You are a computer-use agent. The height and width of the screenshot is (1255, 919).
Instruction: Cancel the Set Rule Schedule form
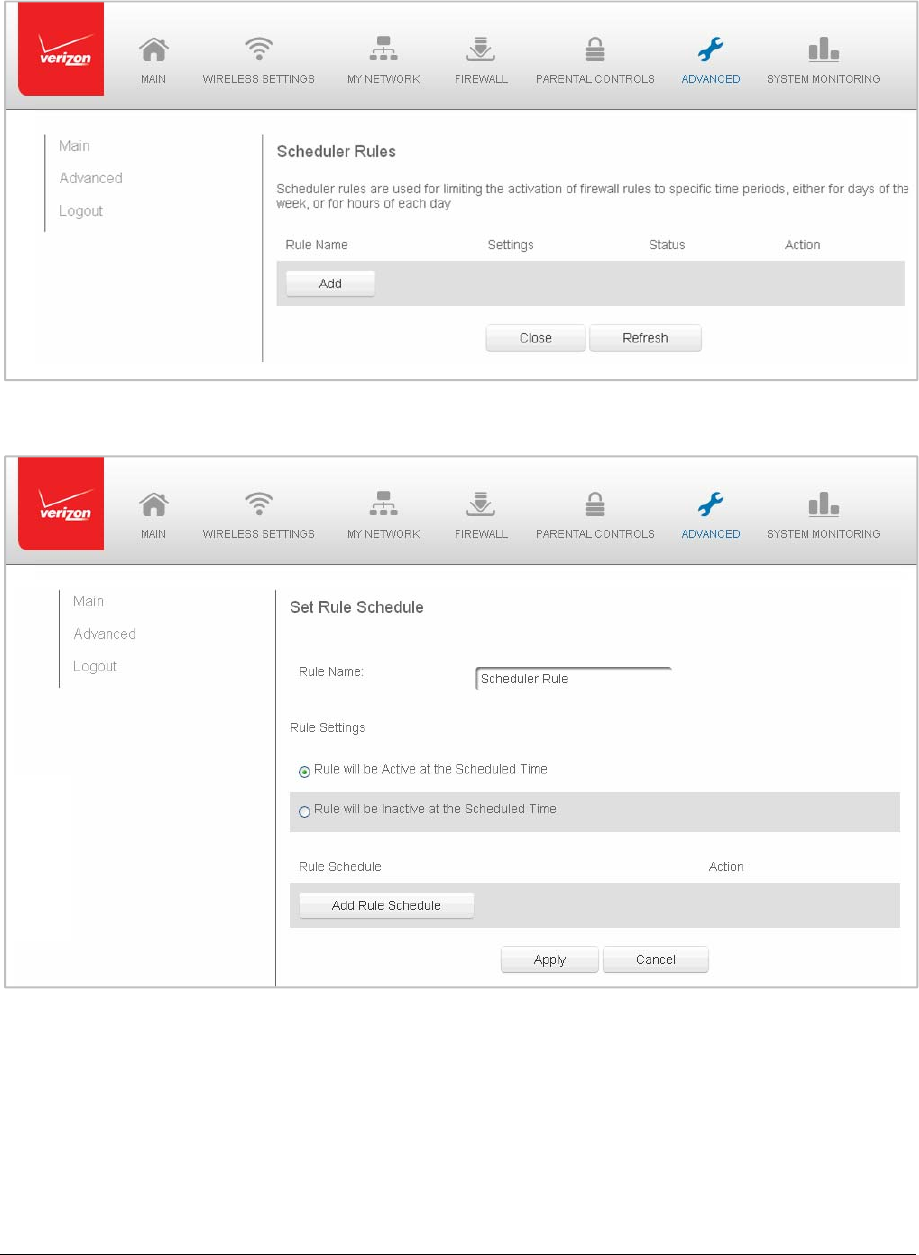(x=655, y=960)
